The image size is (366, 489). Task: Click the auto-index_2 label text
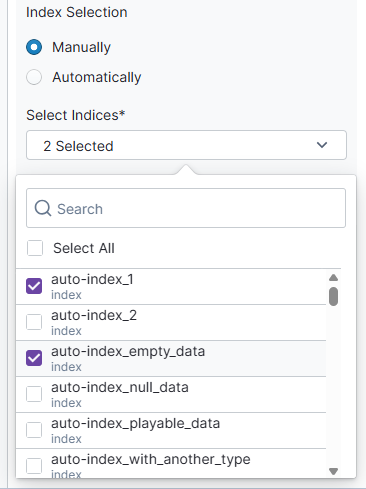pyautogui.click(x=94, y=315)
